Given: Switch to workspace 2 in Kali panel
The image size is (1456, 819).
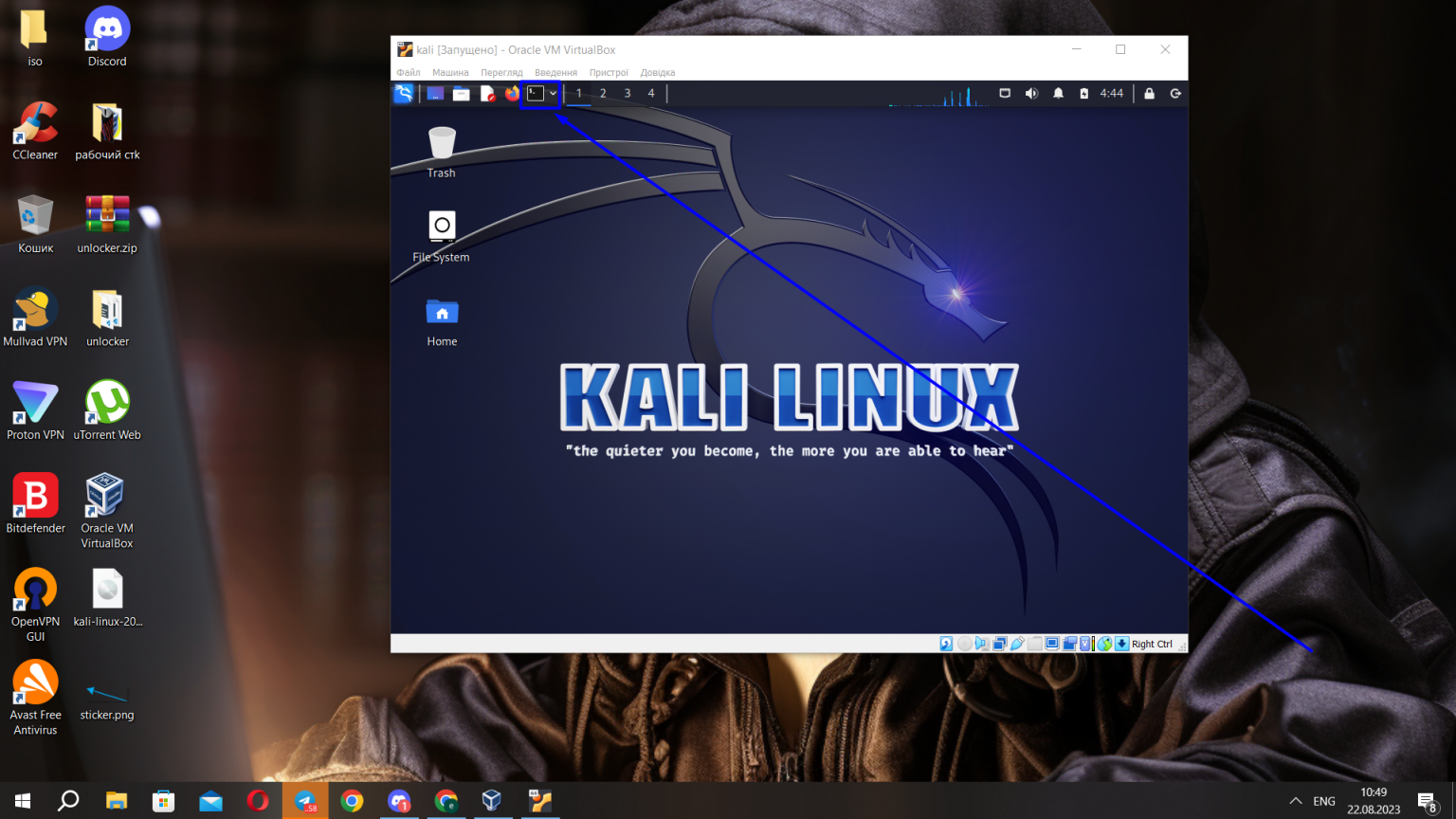Looking at the screenshot, I should click(603, 93).
